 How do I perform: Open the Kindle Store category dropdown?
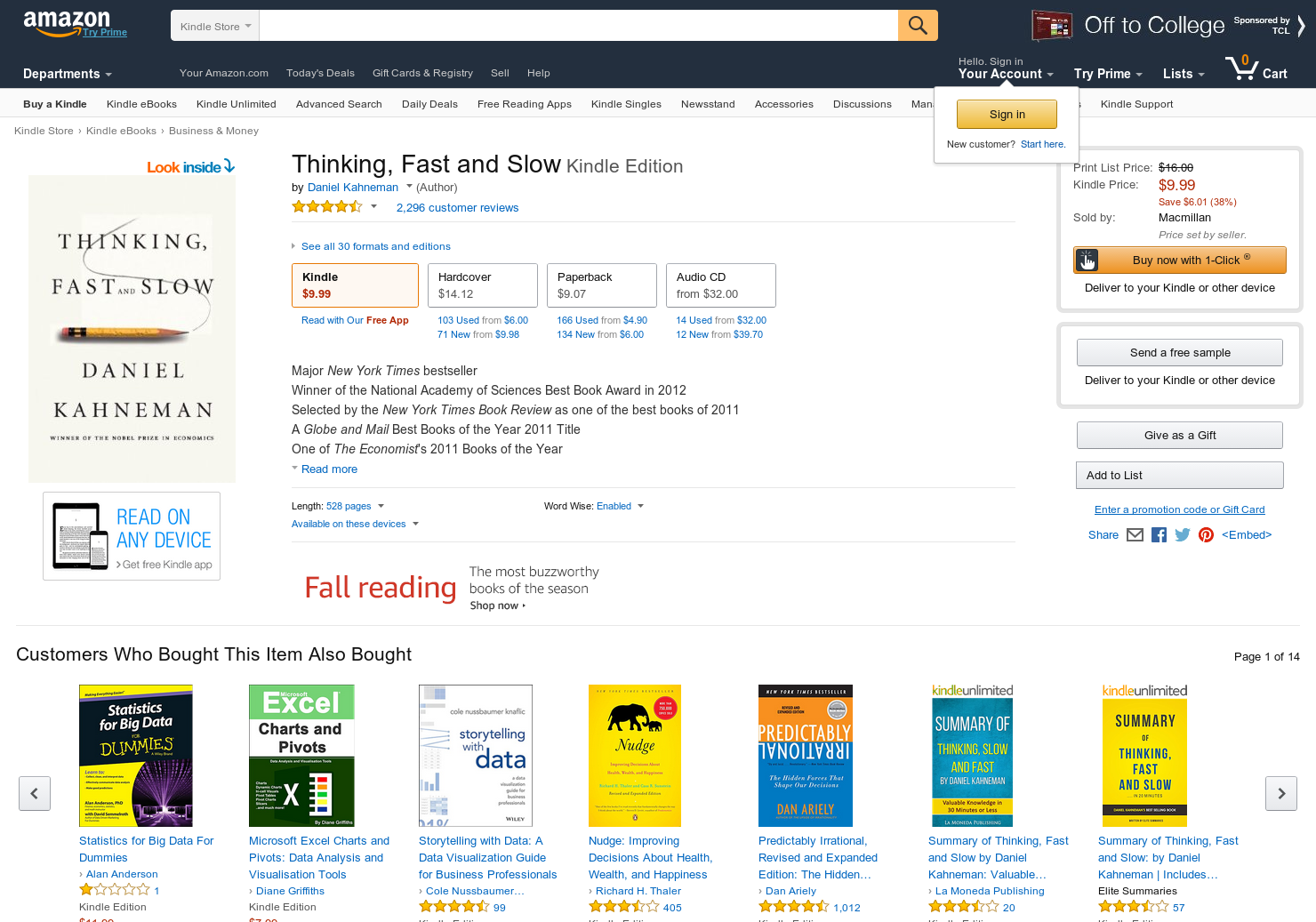pyautogui.click(x=214, y=25)
